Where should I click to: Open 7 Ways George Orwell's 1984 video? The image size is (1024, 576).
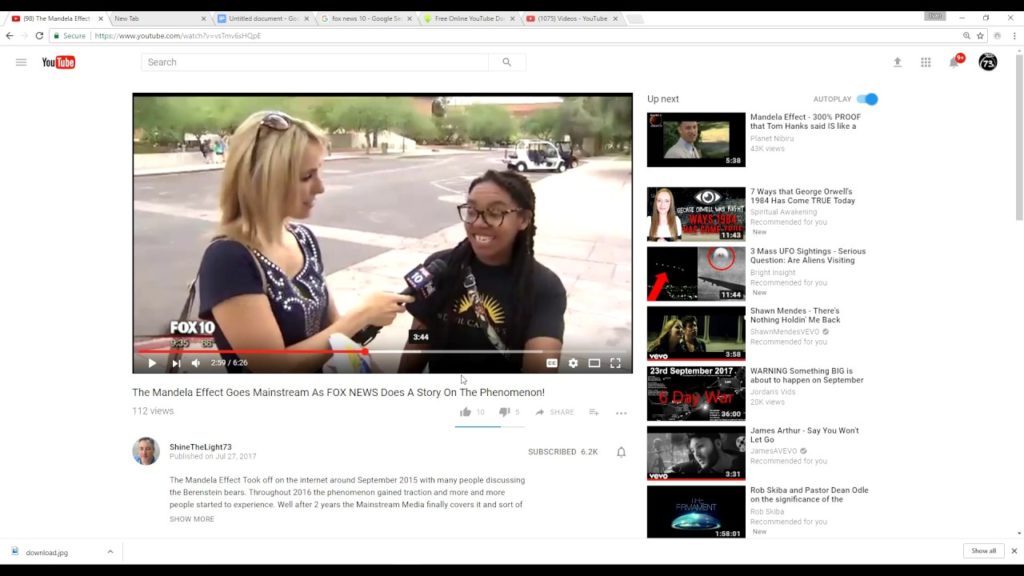(x=802, y=196)
